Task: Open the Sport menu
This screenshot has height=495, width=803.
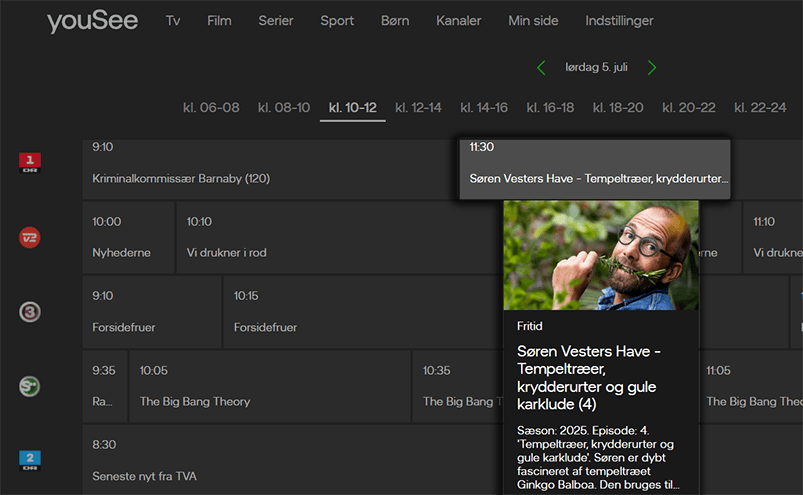Action: tap(337, 21)
